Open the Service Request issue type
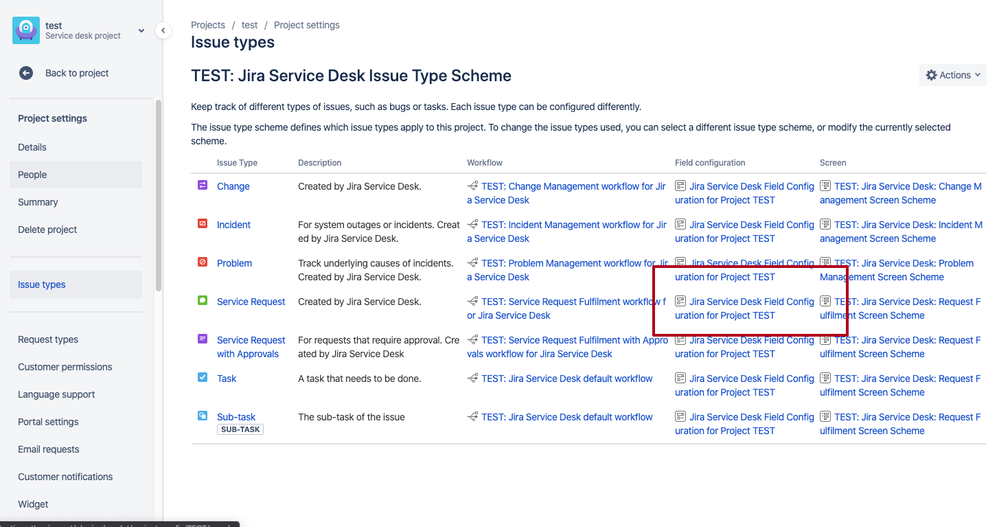 pos(251,301)
